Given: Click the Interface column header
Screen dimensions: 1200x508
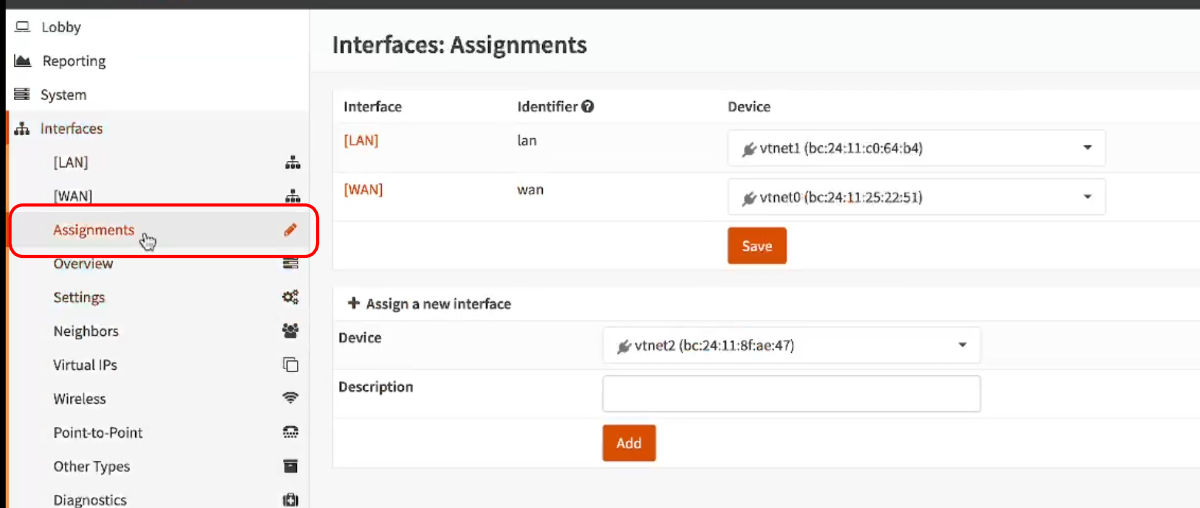Looking at the screenshot, I should [372, 106].
